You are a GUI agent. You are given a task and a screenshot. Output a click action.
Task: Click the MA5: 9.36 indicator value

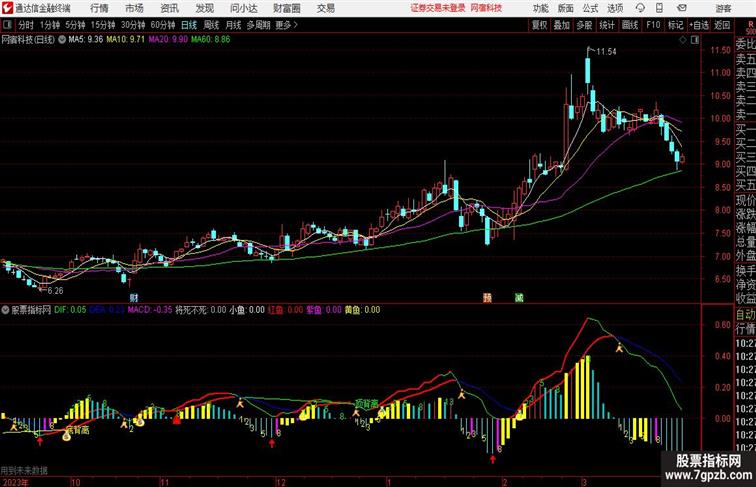85,40
